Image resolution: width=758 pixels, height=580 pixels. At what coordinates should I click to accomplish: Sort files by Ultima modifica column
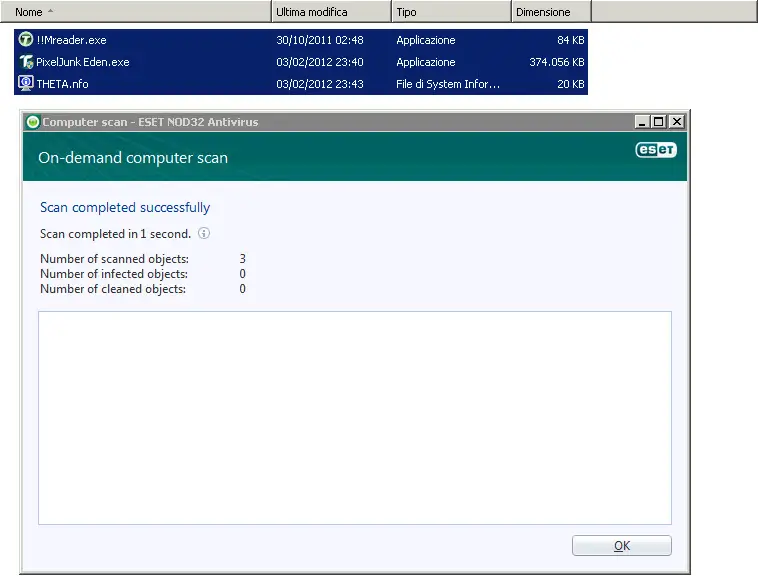(332, 12)
